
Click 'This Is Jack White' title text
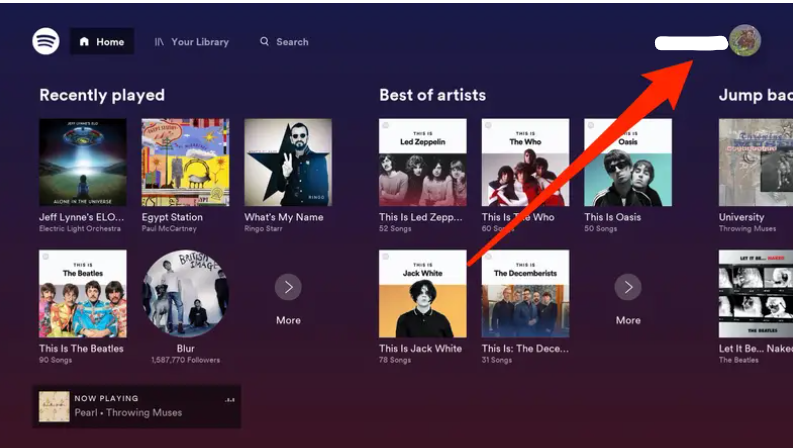[420, 348]
